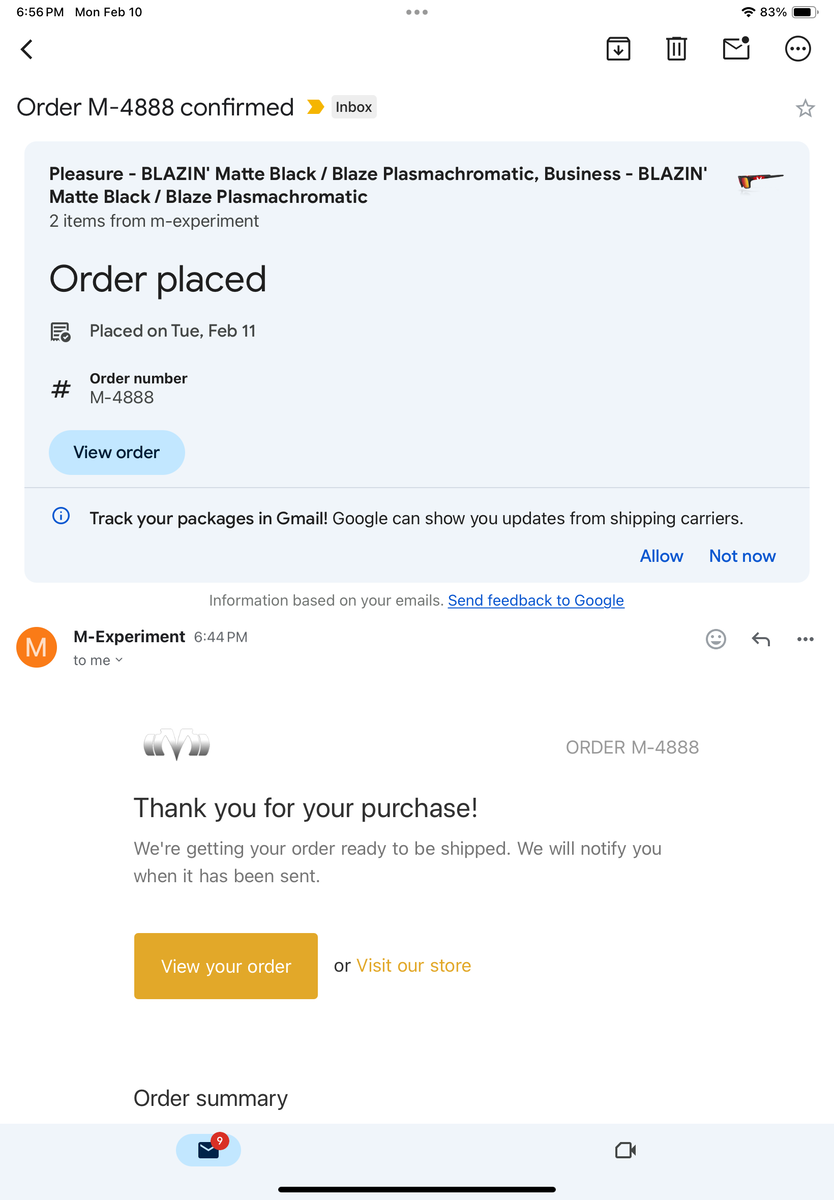Open the top-right more options menu
Viewport: 834px width, 1200px height.
point(798,48)
